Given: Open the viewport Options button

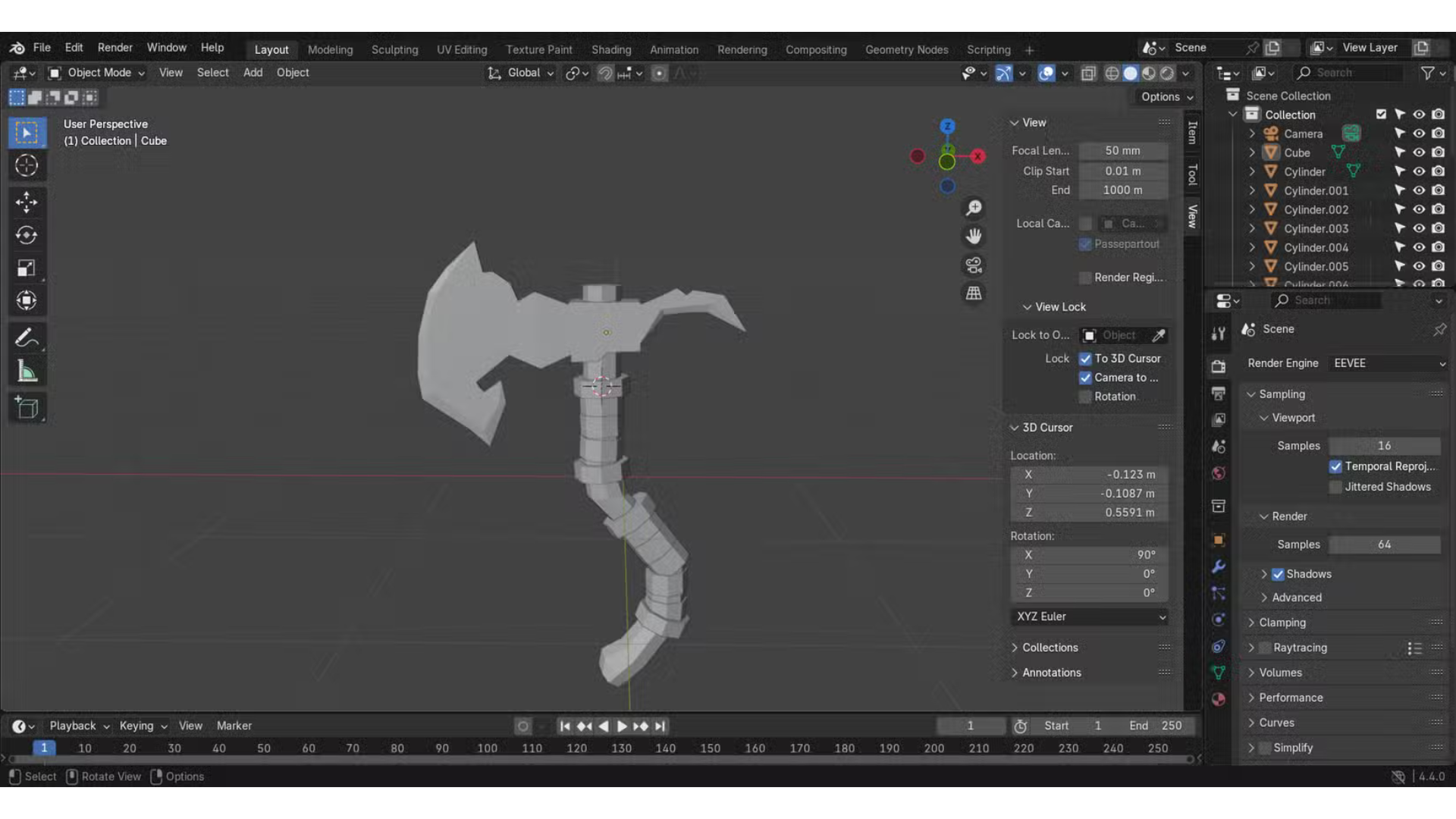Looking at the screenshot, I should click(x=1166, y=97).
